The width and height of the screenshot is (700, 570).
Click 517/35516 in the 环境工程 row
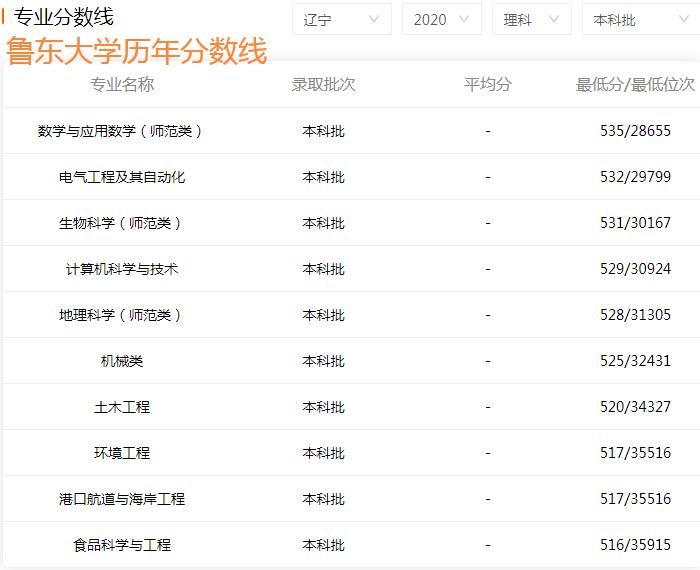click(635, 453)
